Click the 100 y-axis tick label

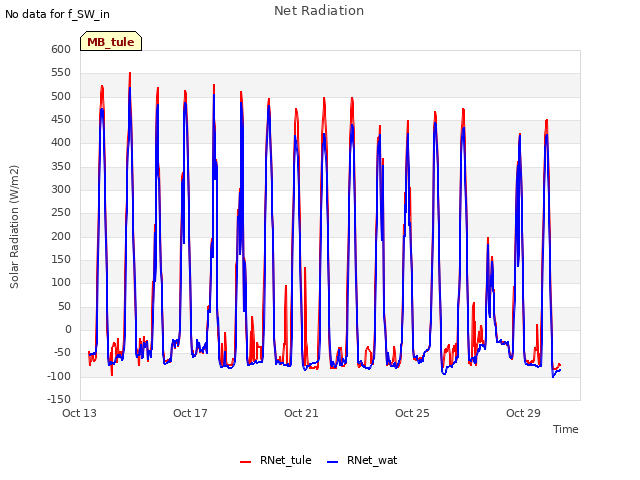pyautogui.click(x=61, y=282)
